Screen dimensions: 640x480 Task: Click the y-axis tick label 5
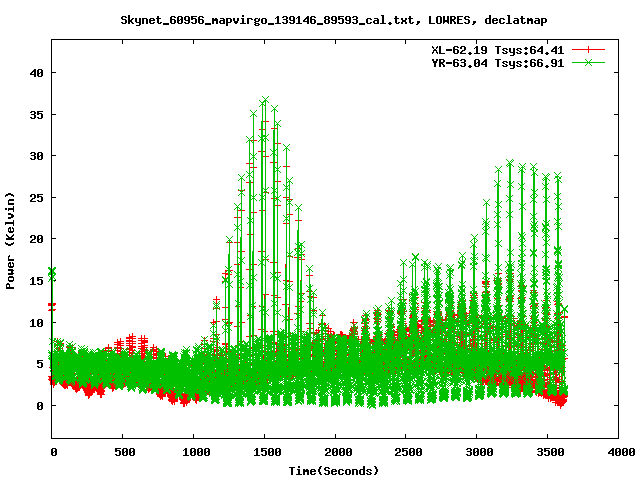click(x=40, y=364)
